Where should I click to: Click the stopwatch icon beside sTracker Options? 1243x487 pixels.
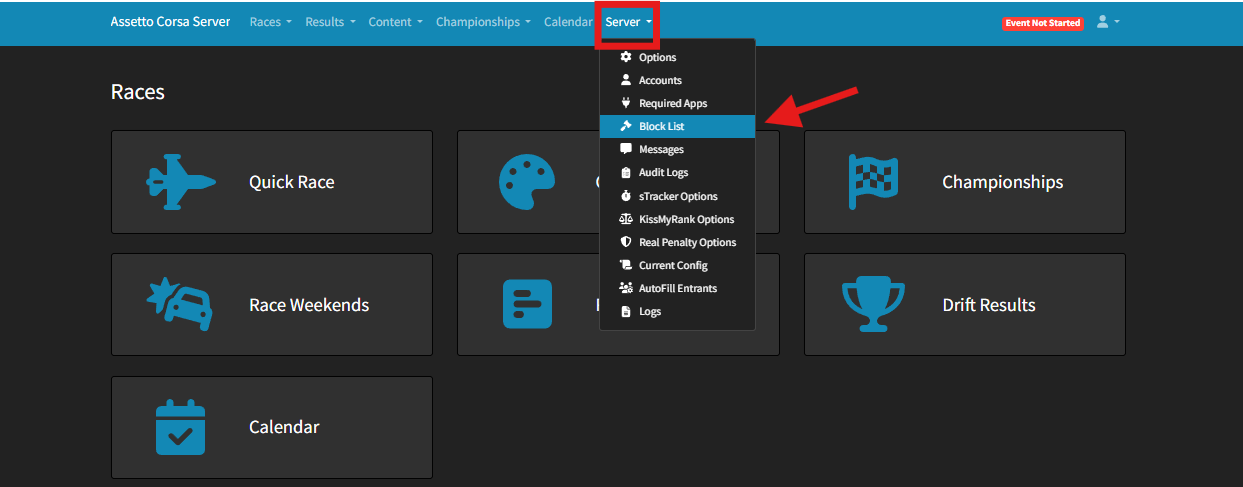click(626, 196)
